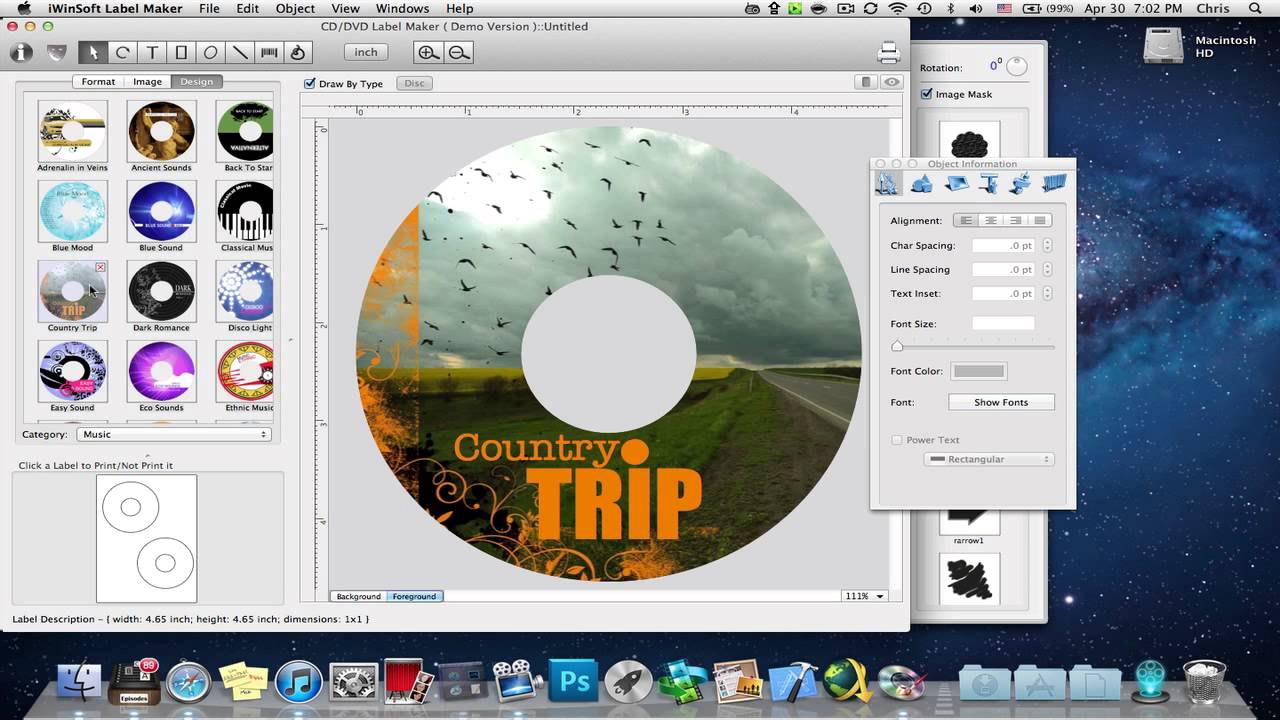Open the Category dropdown set to Music
Viewport: 1280px width, 720px height.
(x=173, y=434)
